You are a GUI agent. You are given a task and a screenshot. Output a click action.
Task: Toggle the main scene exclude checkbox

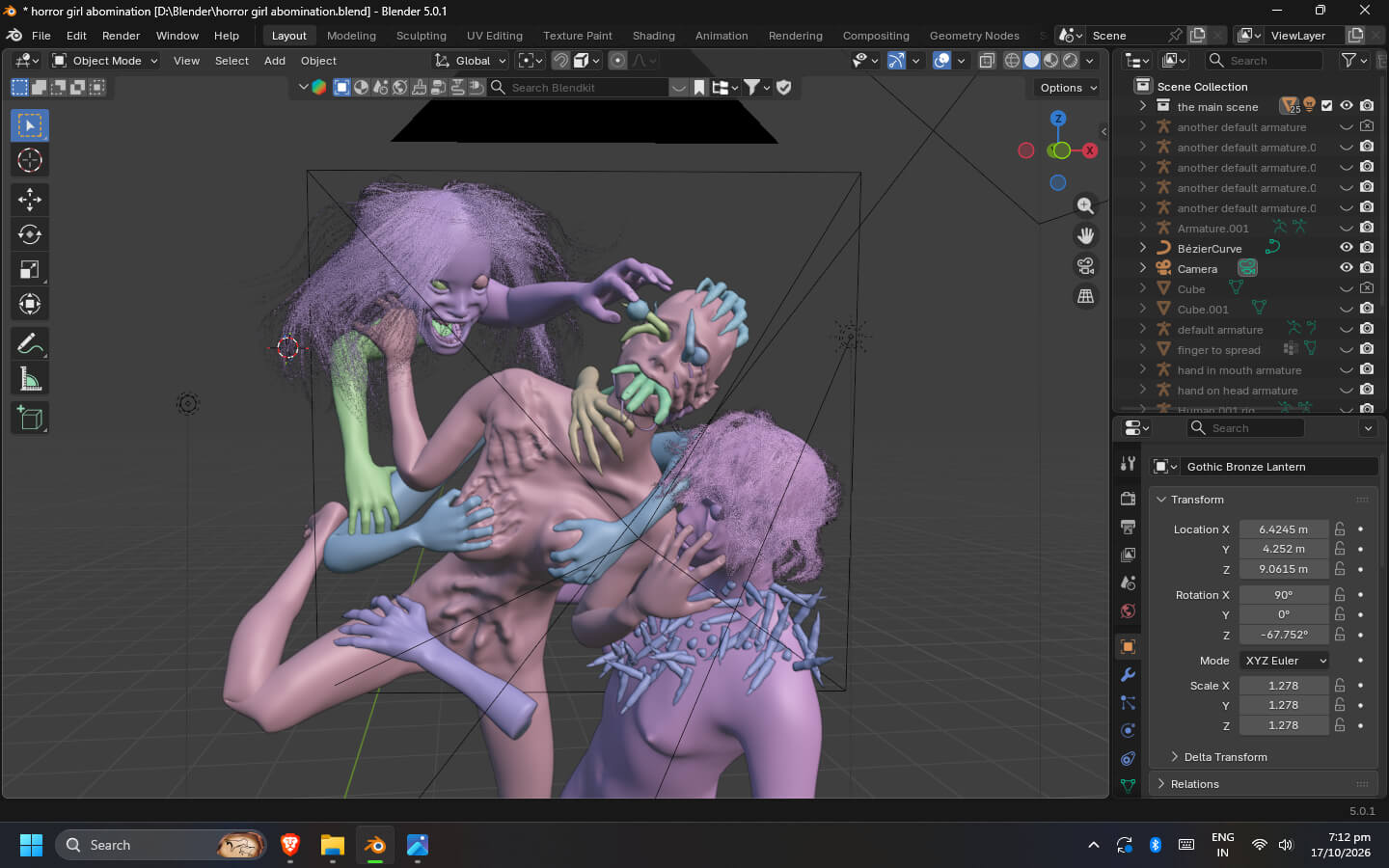click(x=1327, y=106)
